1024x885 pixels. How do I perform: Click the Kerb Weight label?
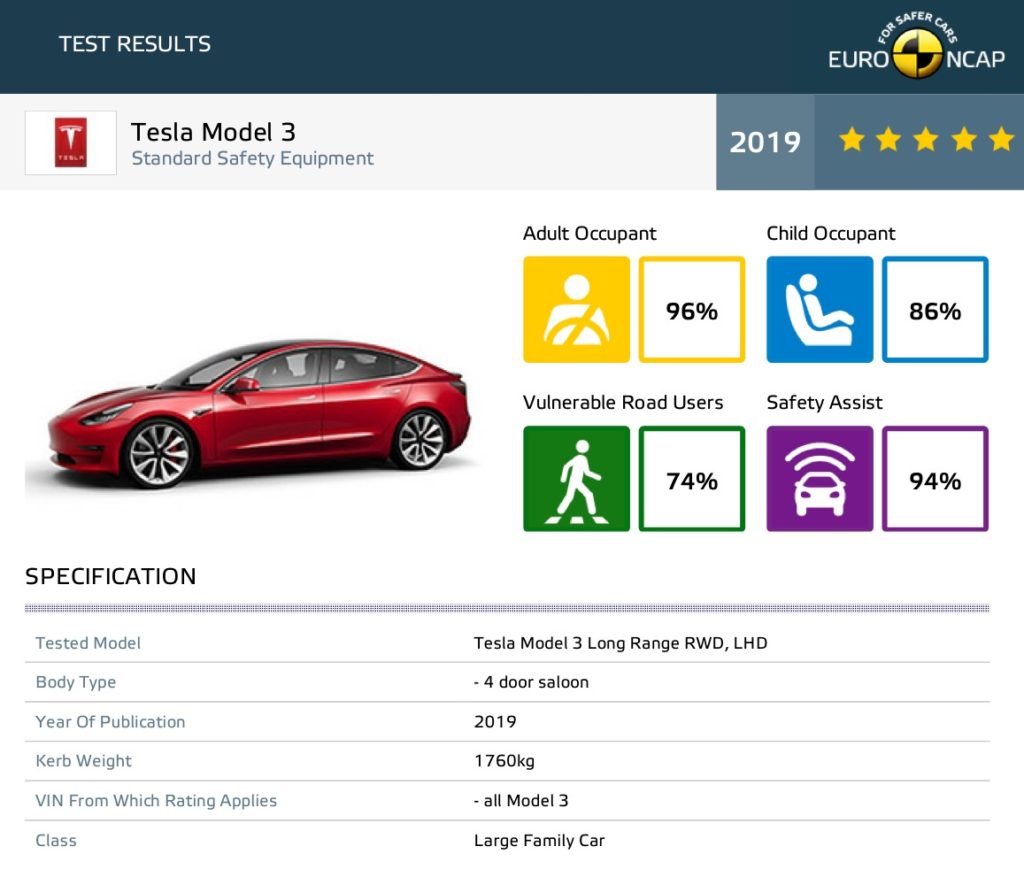[84, 761]
